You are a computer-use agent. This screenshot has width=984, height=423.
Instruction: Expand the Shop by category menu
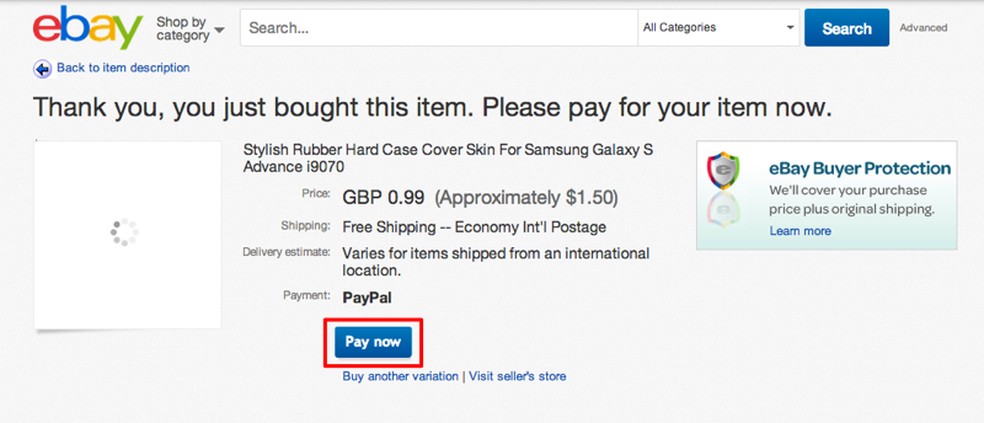[x=190, y=28]
